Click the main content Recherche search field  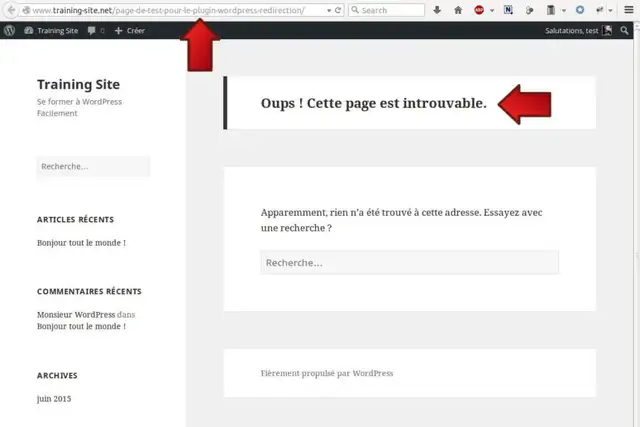[410, 262]
